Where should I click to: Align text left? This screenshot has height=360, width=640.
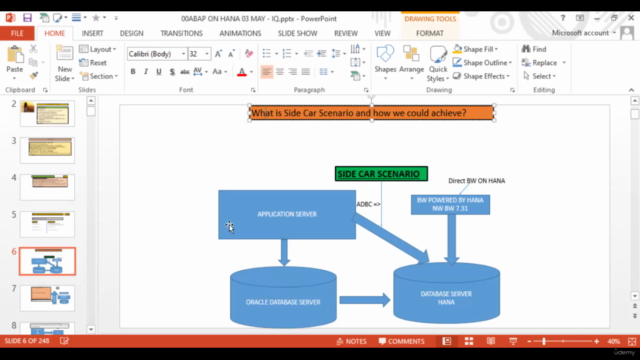pos(267,72)
